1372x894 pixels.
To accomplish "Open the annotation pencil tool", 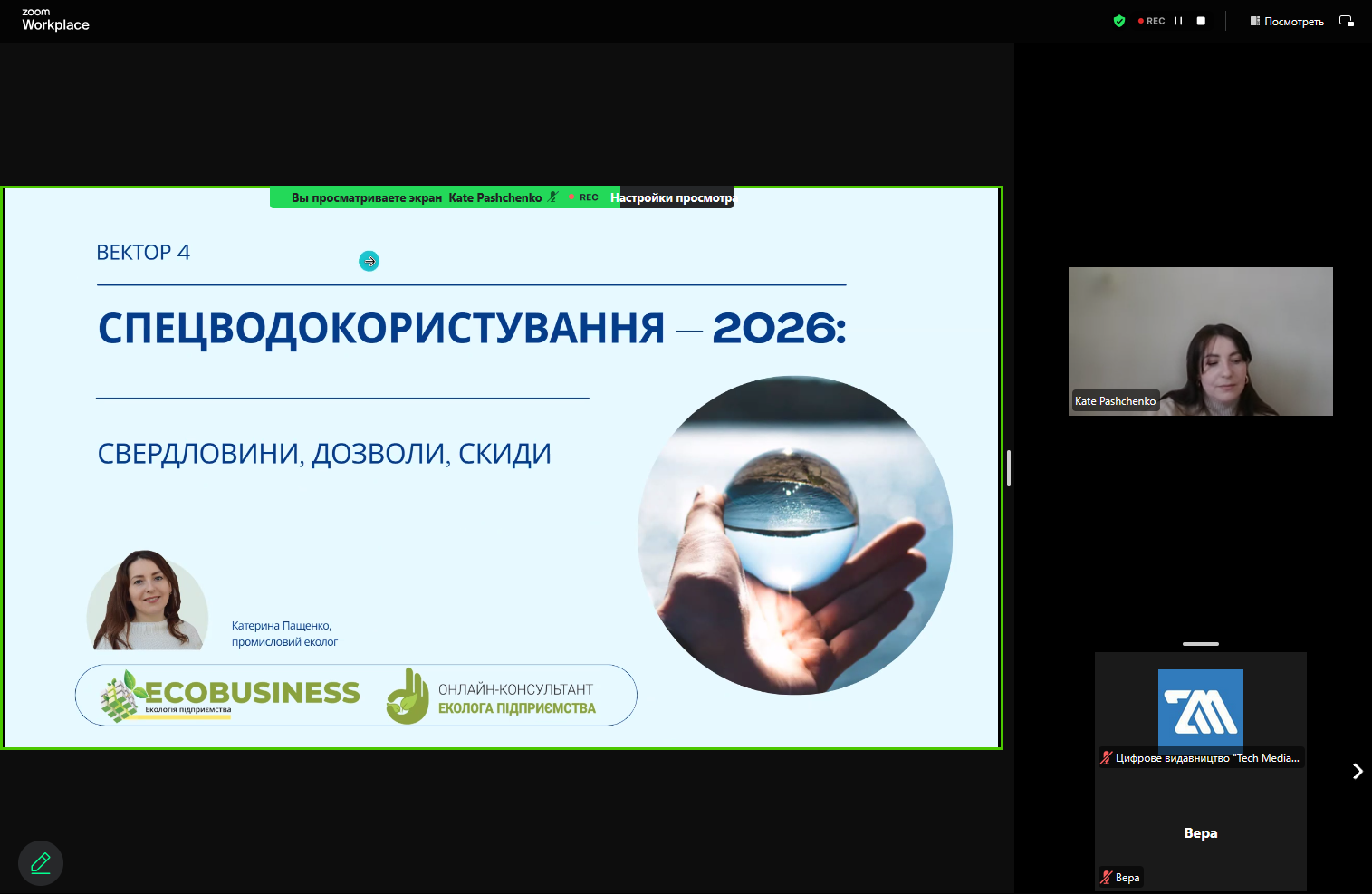I will pyautogui.click(x=41, y=863).
